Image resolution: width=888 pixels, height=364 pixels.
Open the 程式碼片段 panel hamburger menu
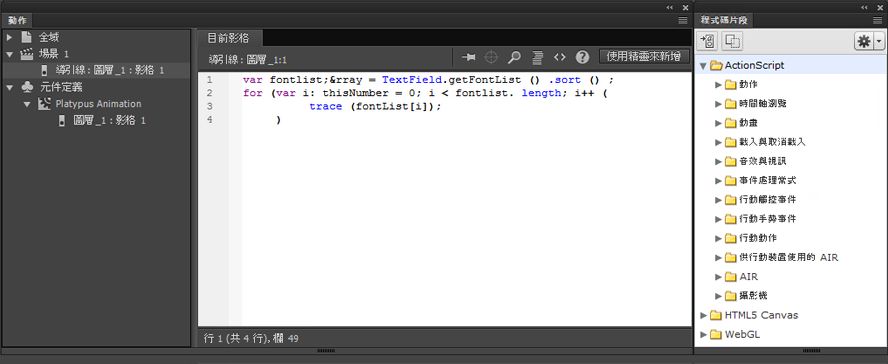878,20
